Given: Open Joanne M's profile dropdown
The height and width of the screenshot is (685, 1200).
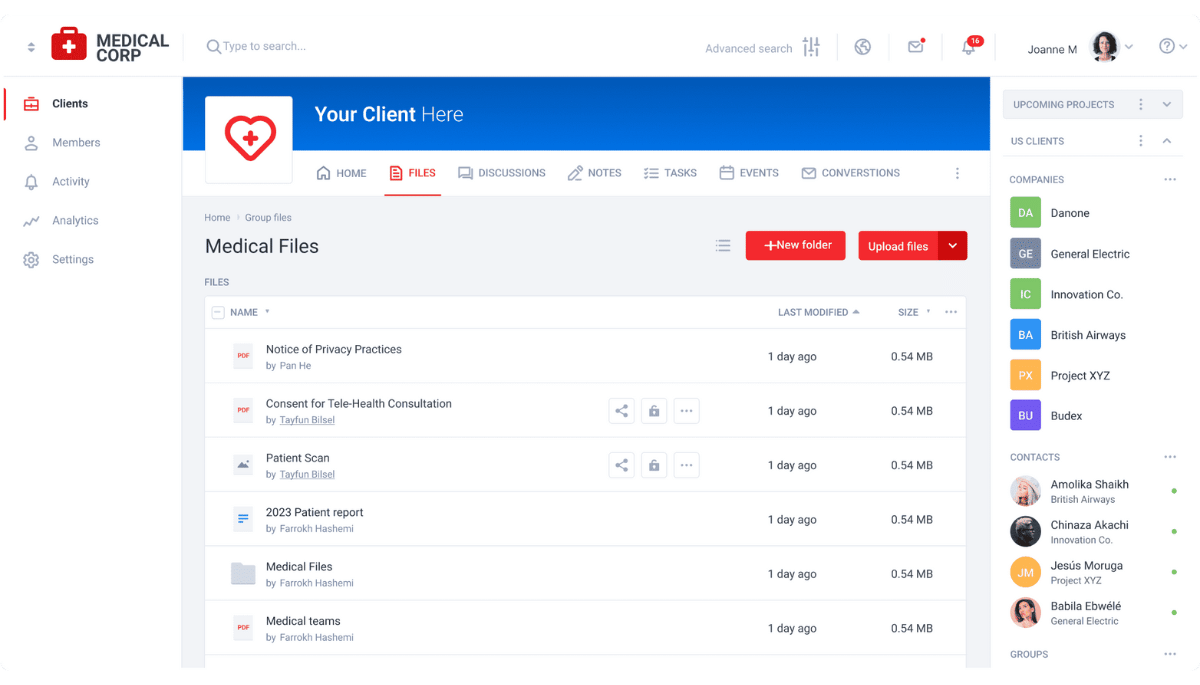Looking at the screenshot, I should [x=1131, y=46].
